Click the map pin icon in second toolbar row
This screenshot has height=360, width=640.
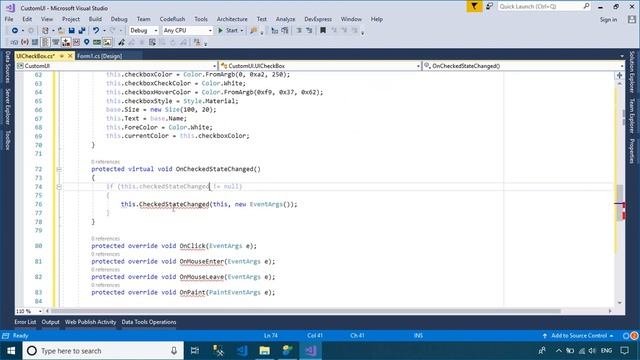(x=87, y=42)
